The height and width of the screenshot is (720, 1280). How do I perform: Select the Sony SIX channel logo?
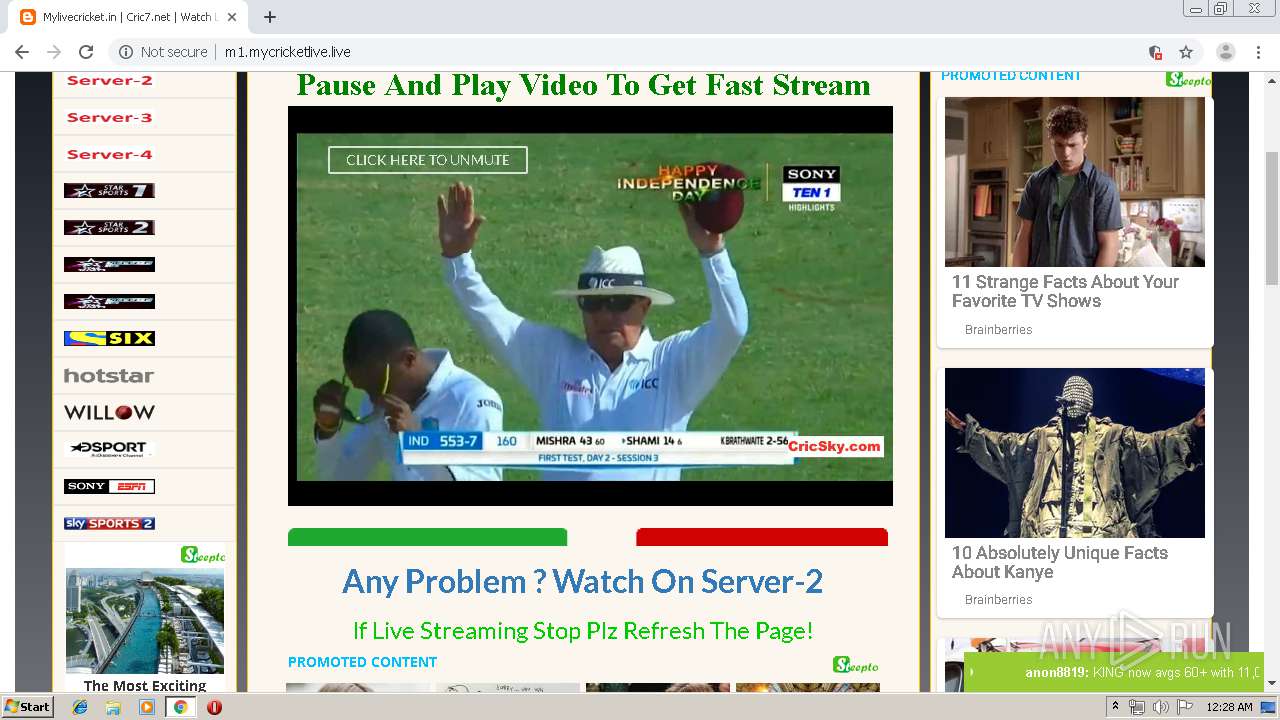click(109, 338)
